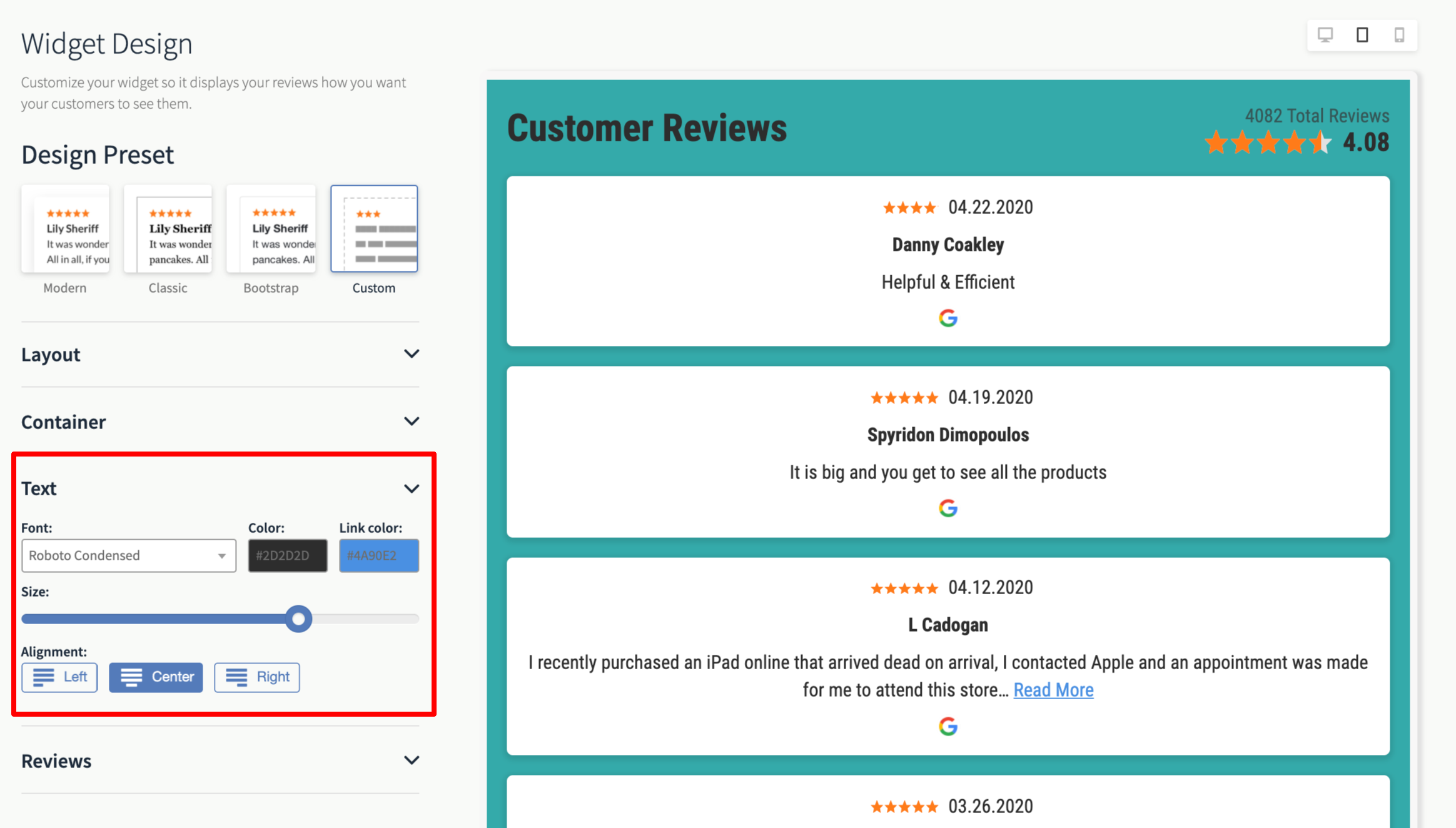Click reviewer name Danny Coakley
1456x828 pixels.
point(948,245)
